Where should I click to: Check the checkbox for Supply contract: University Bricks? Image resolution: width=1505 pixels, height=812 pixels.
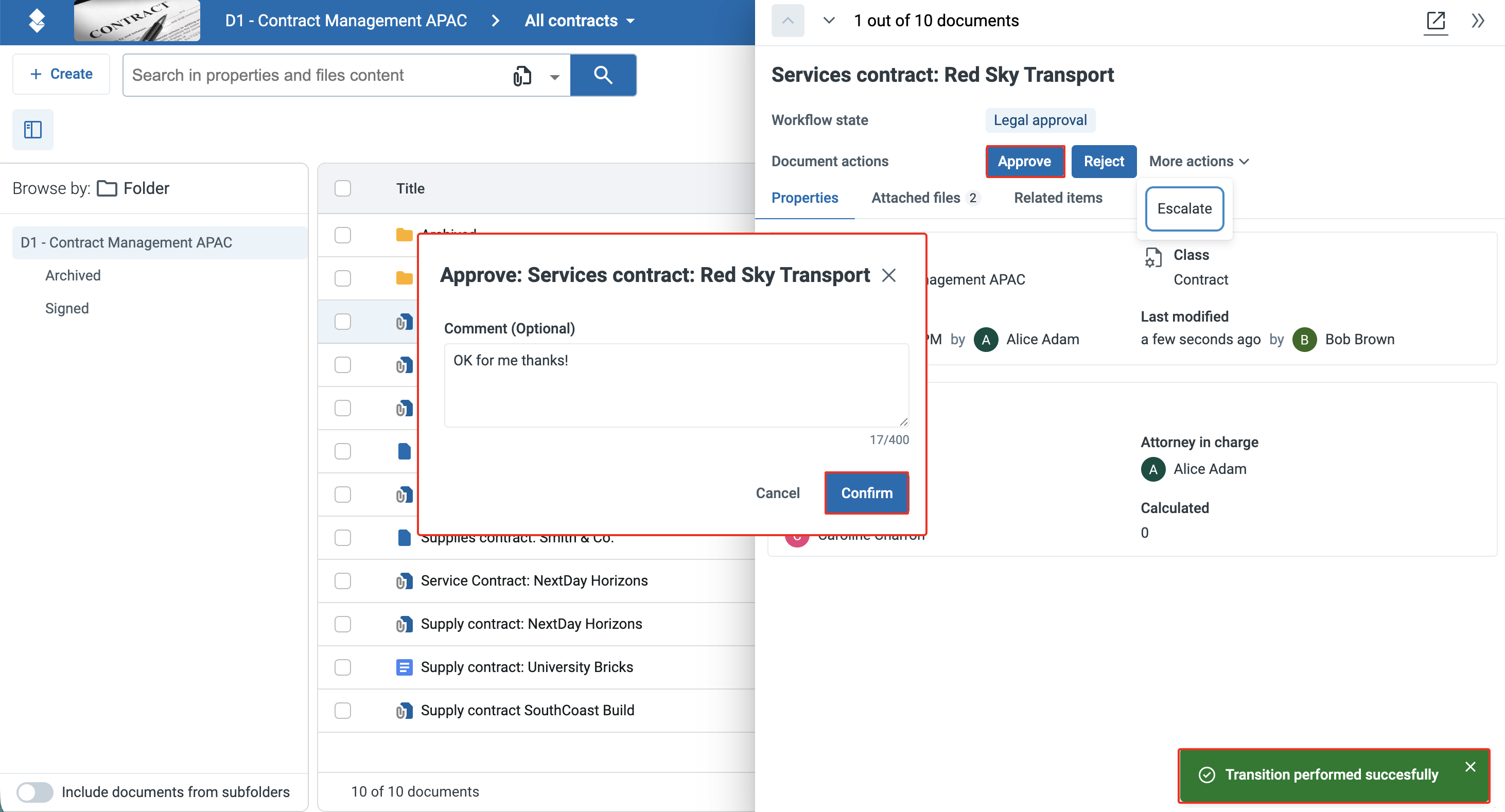343,668
